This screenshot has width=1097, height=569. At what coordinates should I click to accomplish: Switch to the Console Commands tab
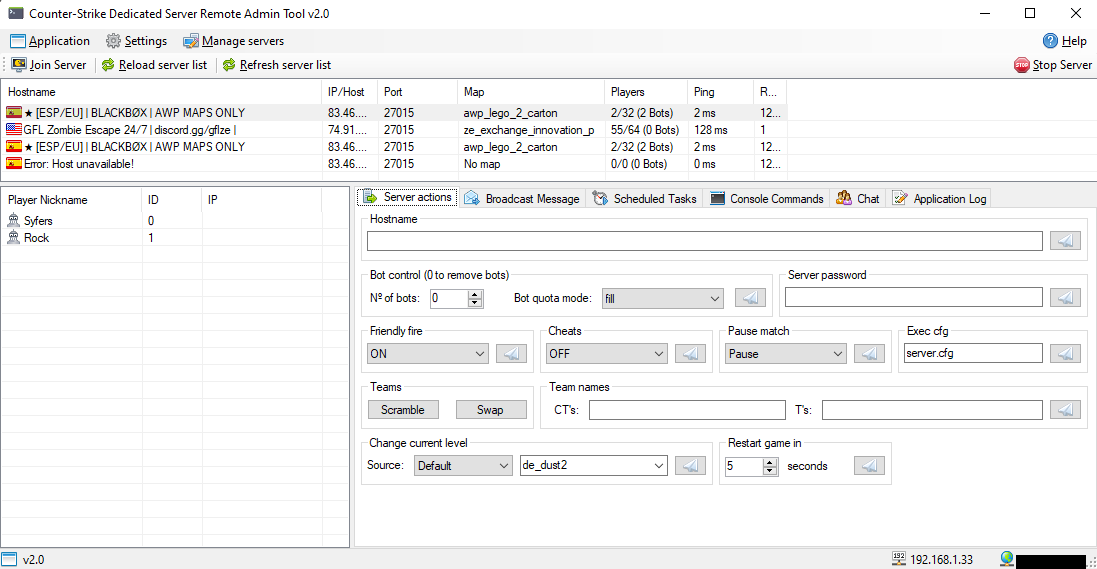tap(767, 199)
